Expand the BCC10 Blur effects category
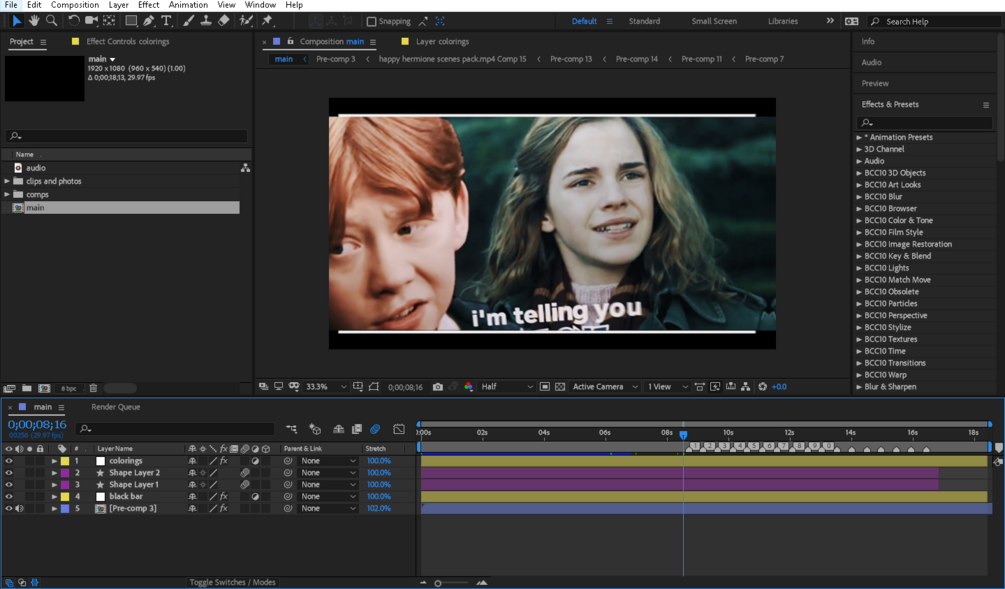 pyautogui.click(x=859, y=197)
